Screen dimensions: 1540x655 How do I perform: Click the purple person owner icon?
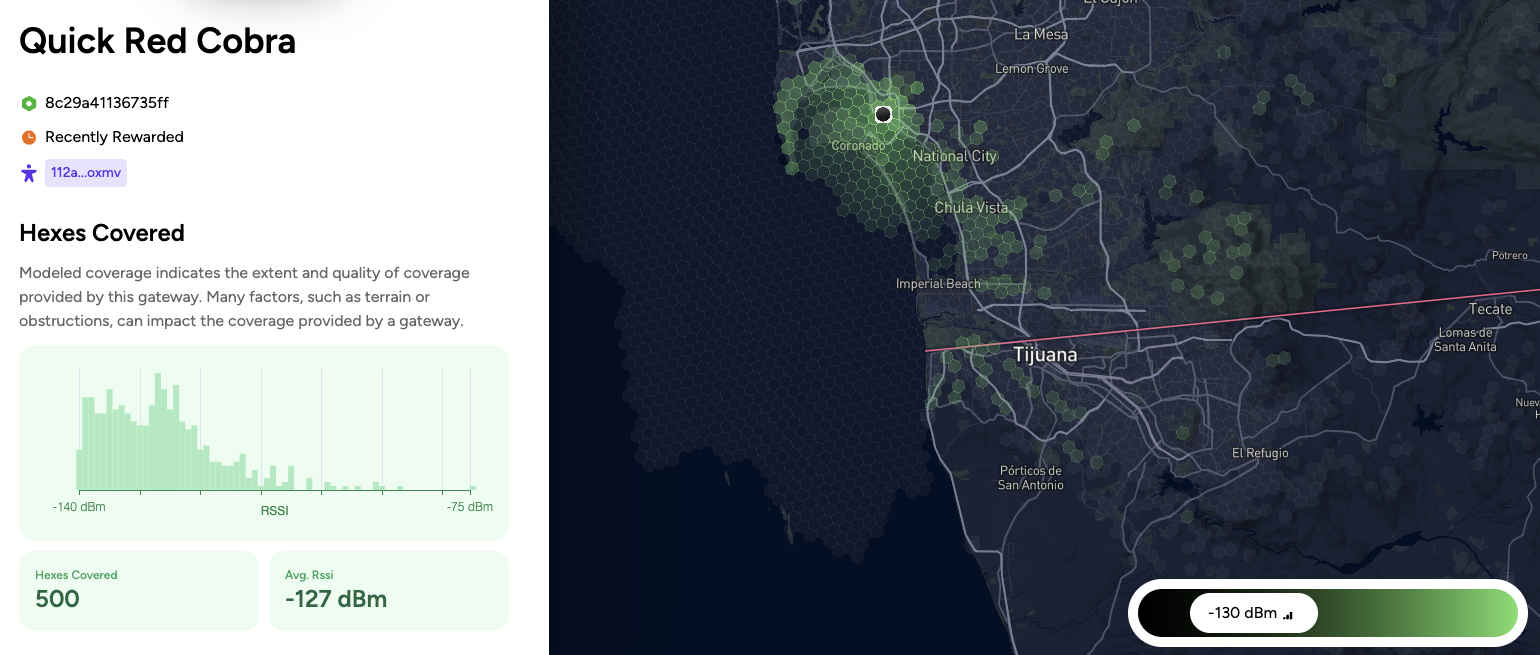coord(29,173)
